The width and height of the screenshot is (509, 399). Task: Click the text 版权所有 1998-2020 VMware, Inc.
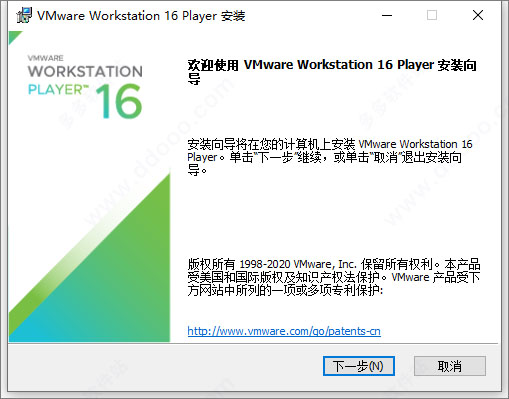tap(272, 264)
